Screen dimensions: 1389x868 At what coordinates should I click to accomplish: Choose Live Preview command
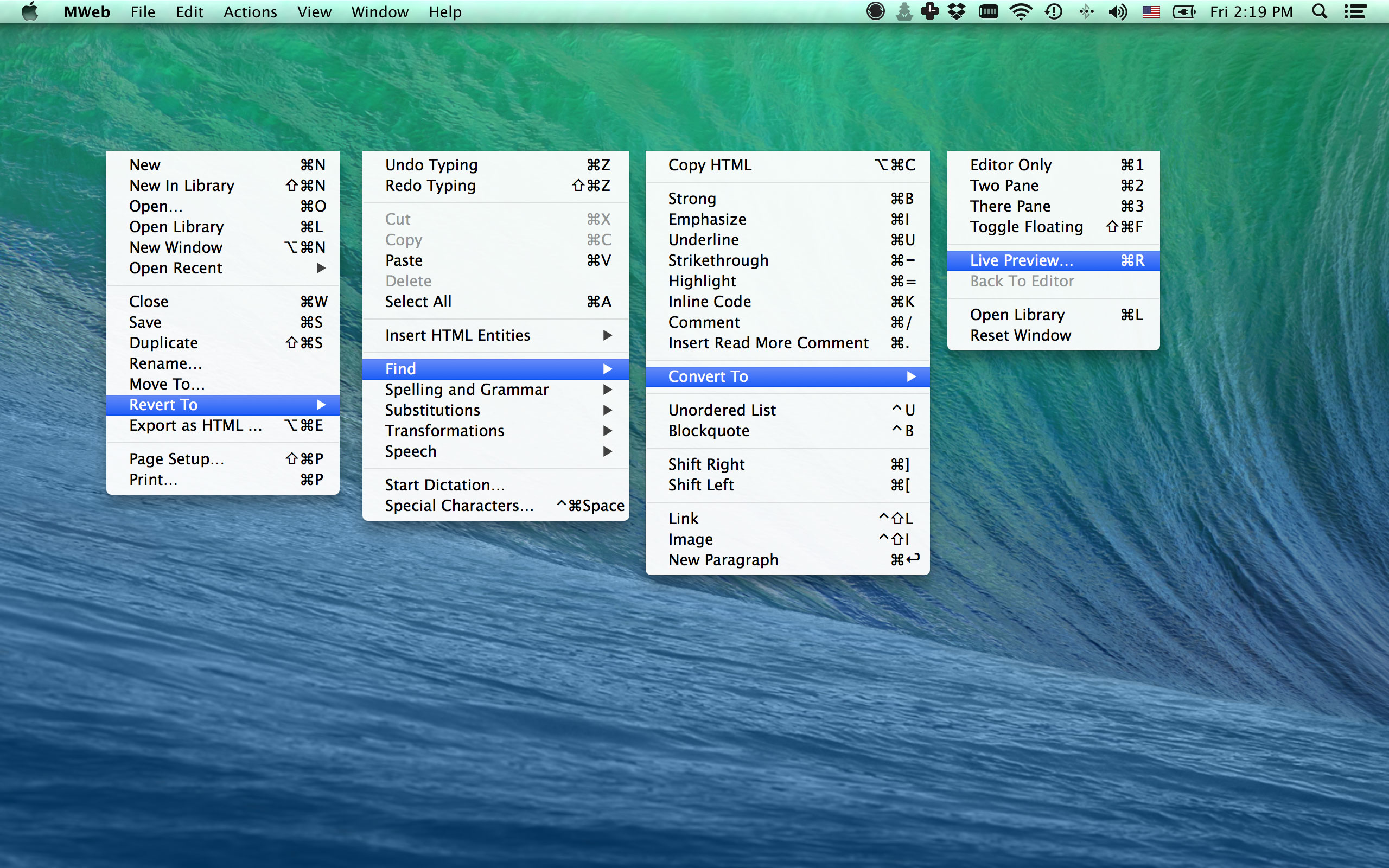pyautogui.click(x=1022, y=260)
